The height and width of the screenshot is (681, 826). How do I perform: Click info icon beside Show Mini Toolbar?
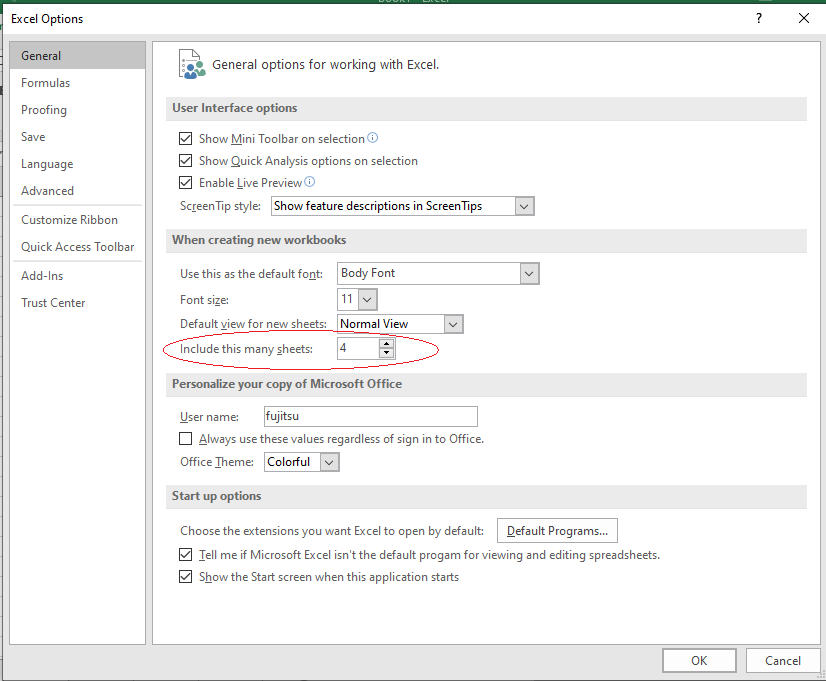[x=373, y=138]
